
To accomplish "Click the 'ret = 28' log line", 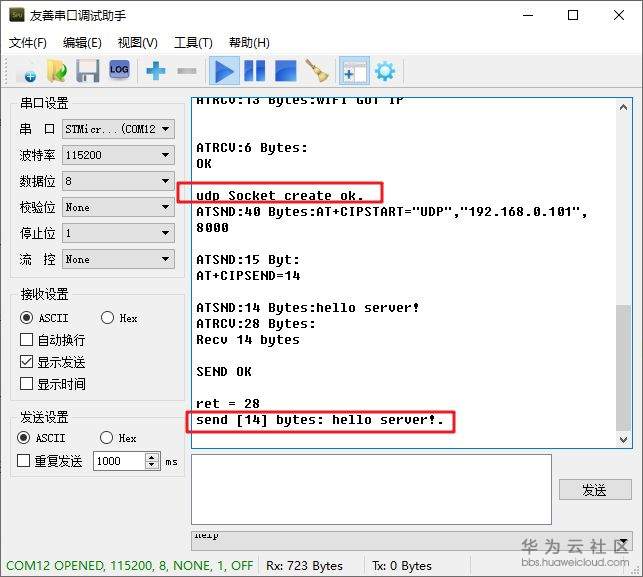I will tap(228, 404).
